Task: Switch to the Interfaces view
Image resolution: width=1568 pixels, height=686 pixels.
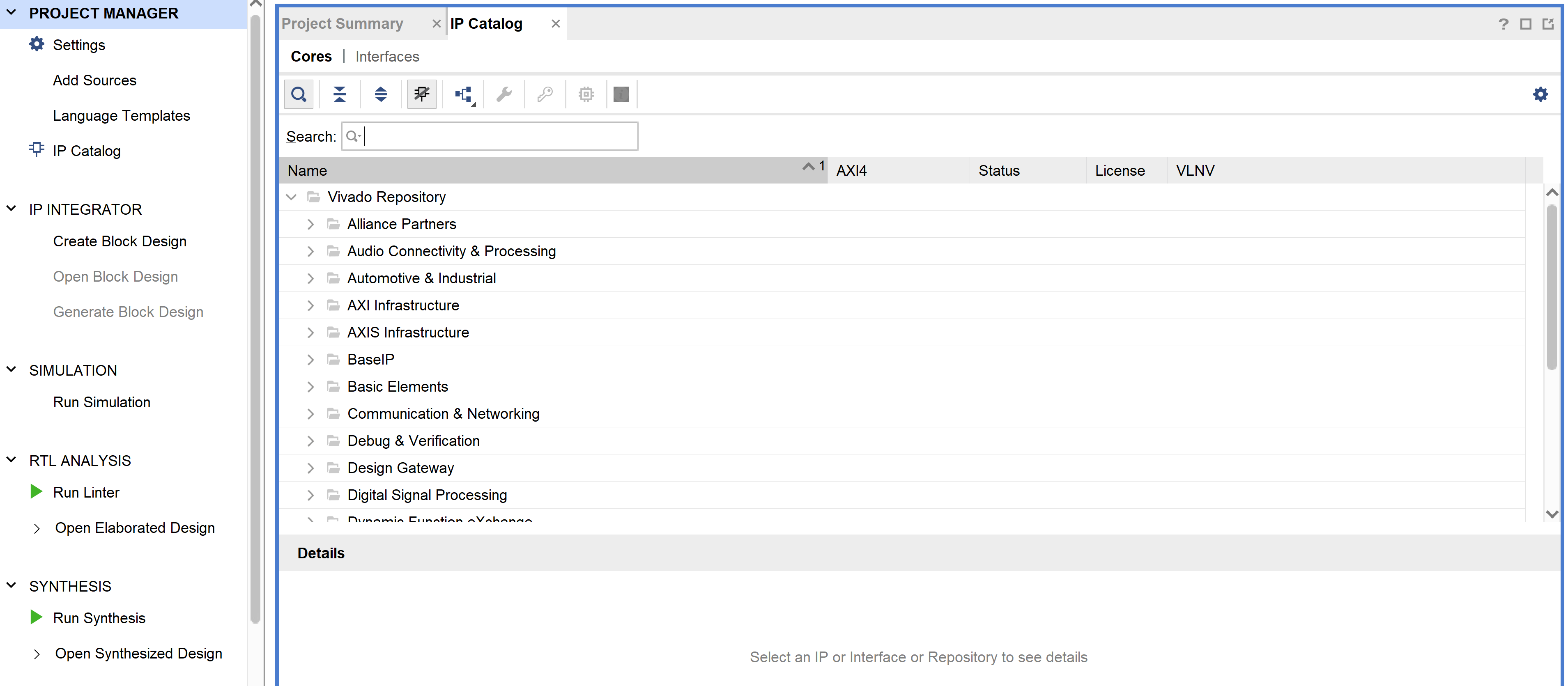Action: click(x=387, y=57)
